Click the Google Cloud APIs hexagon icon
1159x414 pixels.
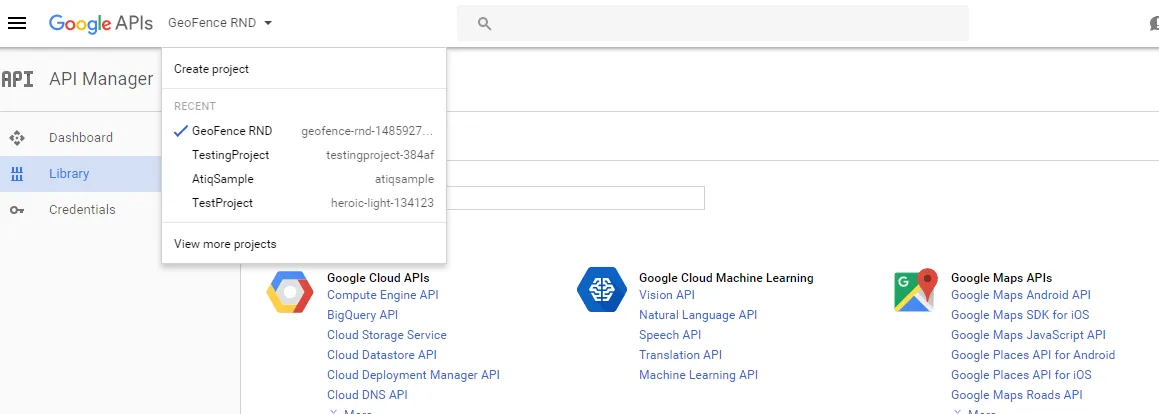pos(290,291)
